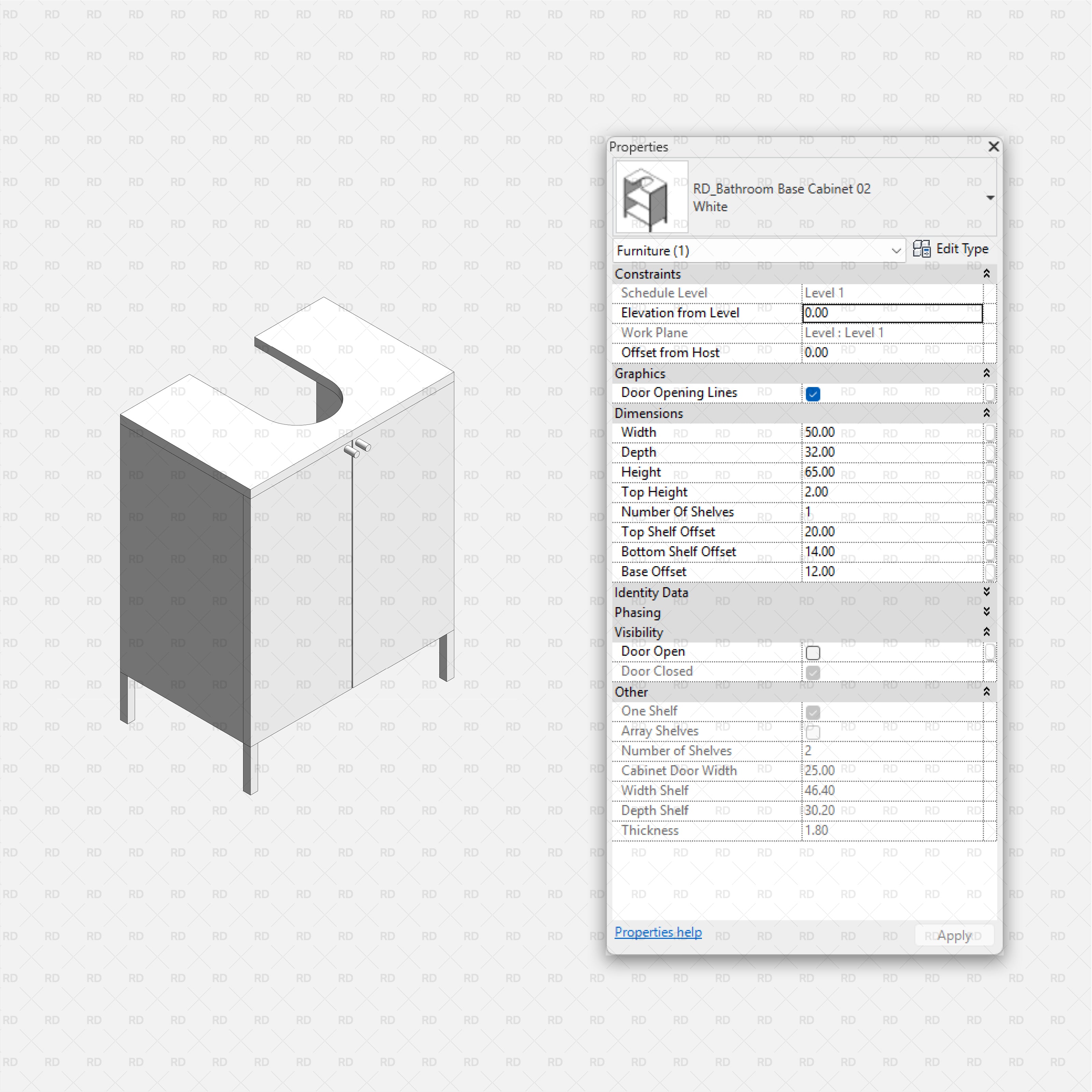Expand the Phasing section

click(986, 612)
